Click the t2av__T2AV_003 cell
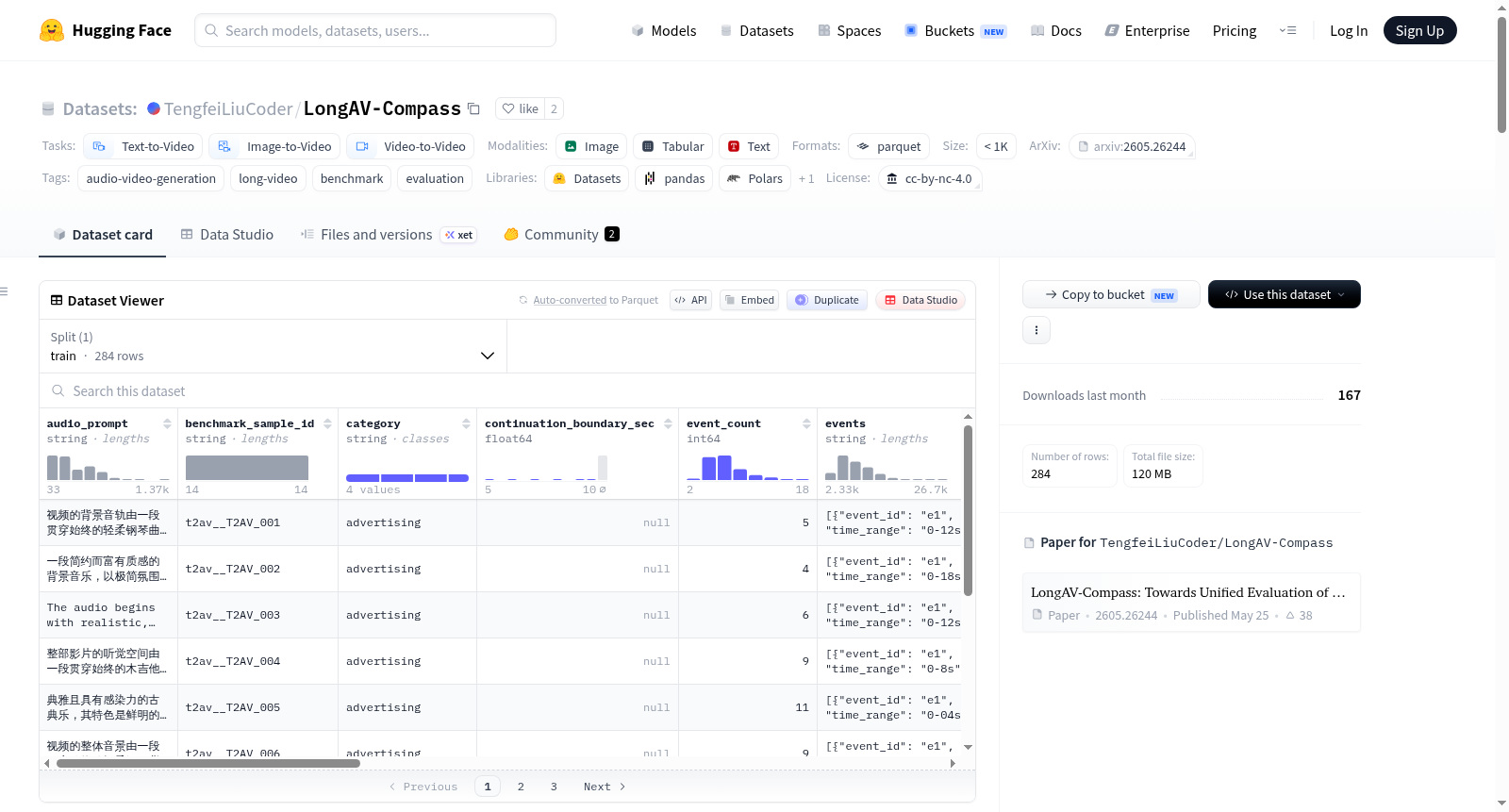This screenshot has width=1509, height=812. pos(257,615)
